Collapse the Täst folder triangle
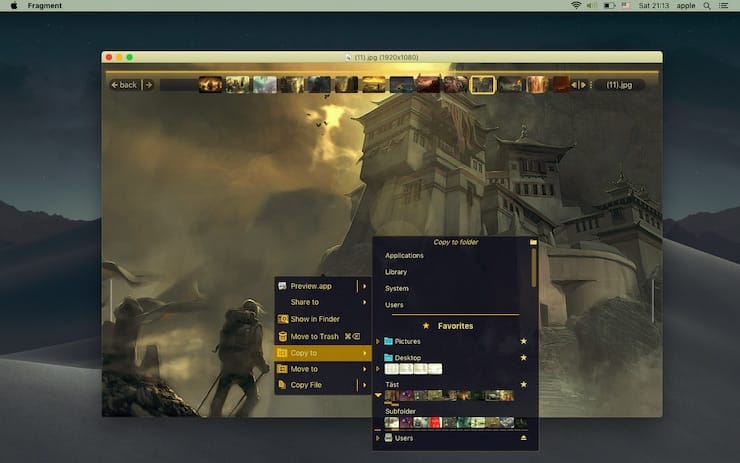Viewport: 740px width, 463px height. click(378, 395)
